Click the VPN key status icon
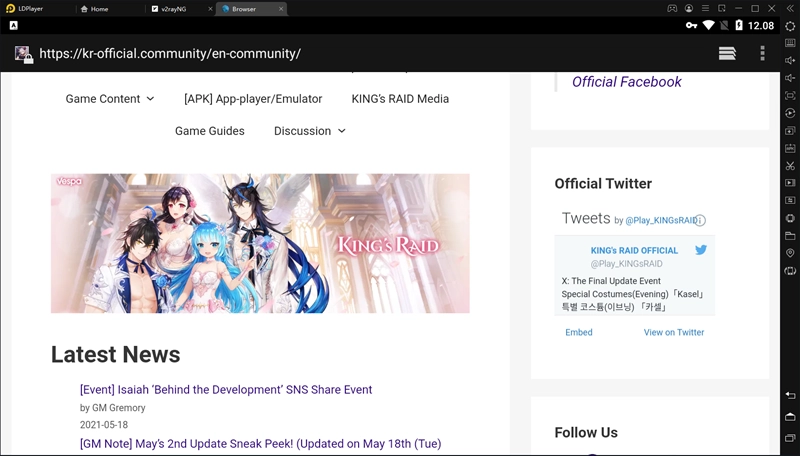This screenshot has height=456, width=800. pos(691,26)
